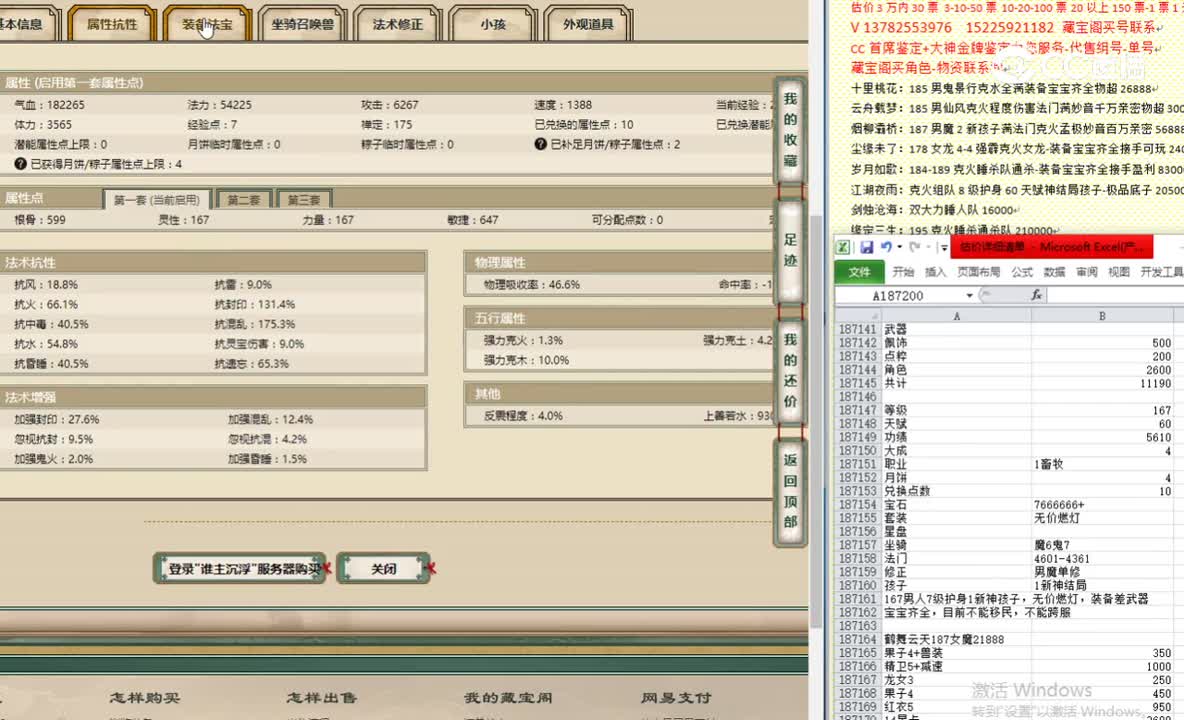The height and width of the screenshot is (720, 1184).
Task: Select row header 187145 in Excel
Action: coord(857,383)
